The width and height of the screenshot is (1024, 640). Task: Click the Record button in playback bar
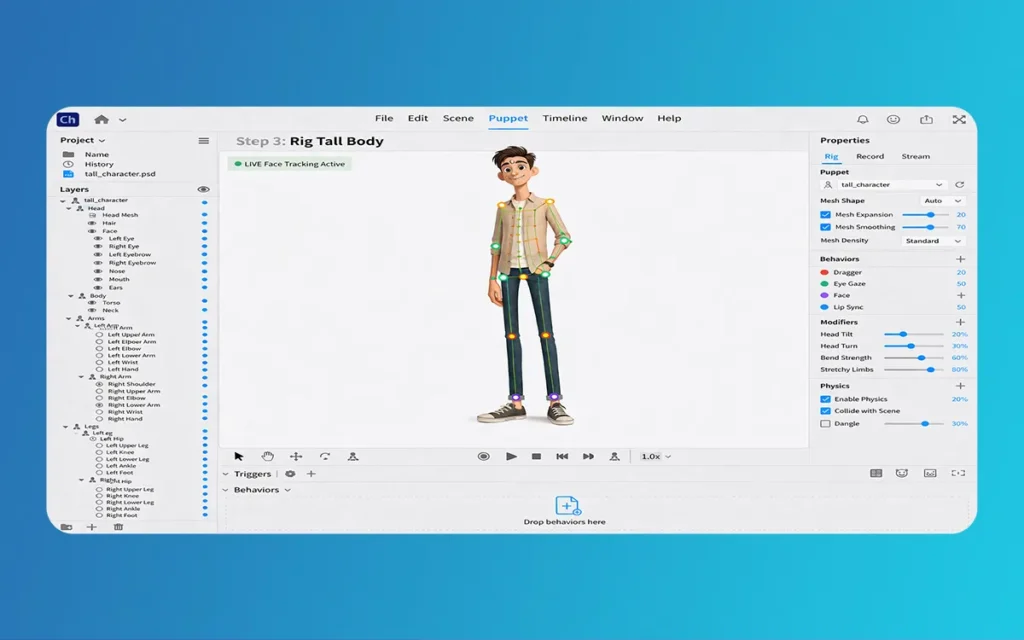pos(483,456)
